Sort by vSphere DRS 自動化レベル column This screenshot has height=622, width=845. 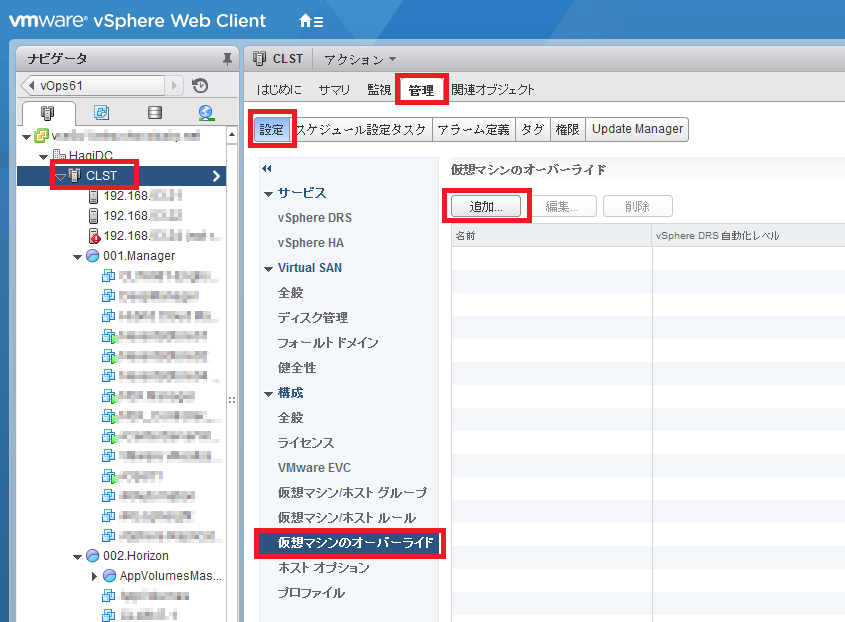(749, 236)
